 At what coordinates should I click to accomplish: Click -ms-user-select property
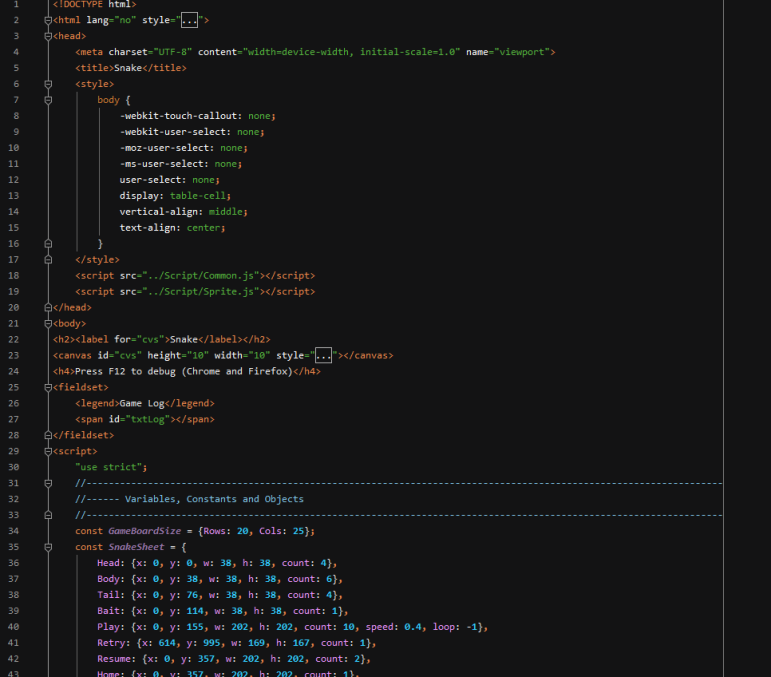162,164
